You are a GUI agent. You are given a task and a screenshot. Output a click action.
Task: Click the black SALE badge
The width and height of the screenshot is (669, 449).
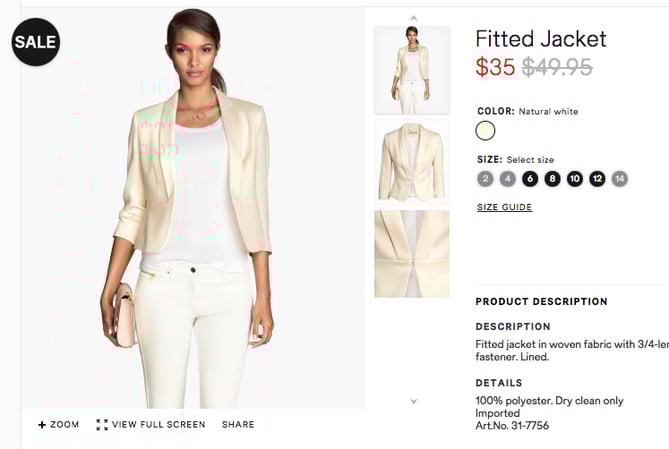coord(36,43)
